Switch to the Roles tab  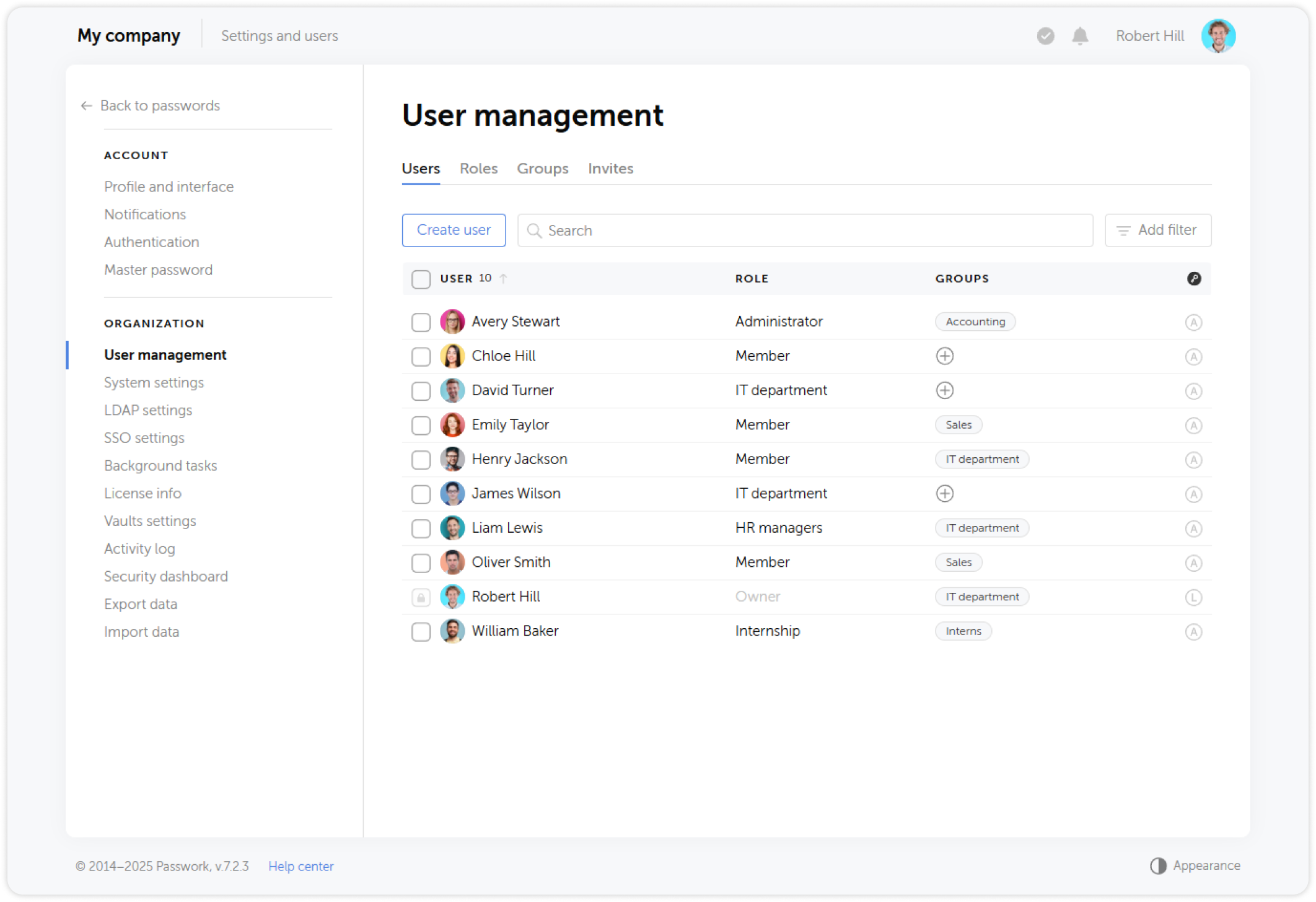tap(478, 169)
